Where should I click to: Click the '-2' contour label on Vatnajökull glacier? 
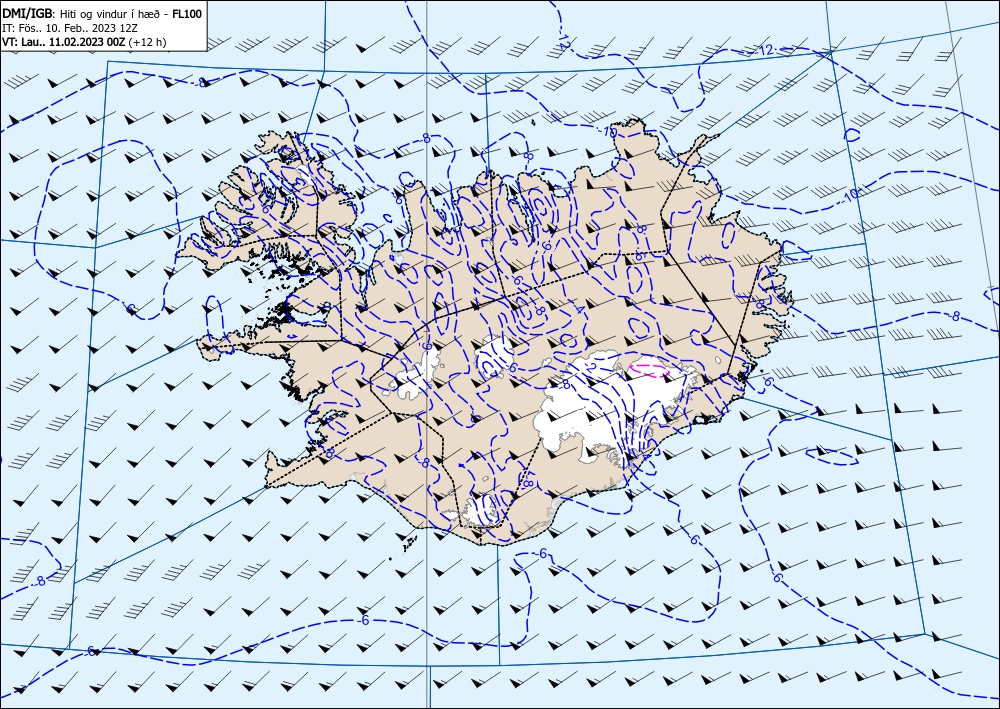point(590,367)
